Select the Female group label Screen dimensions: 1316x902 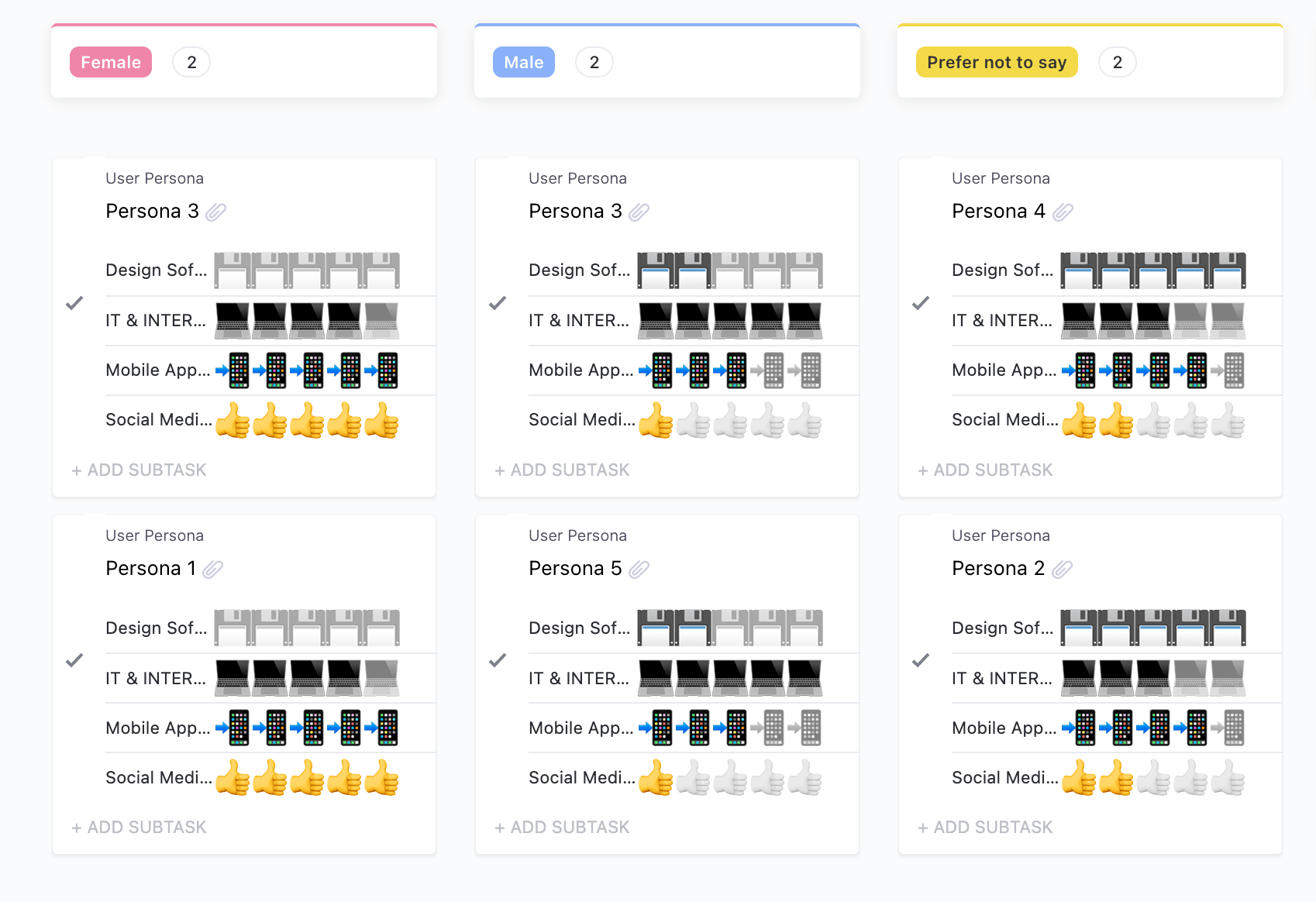pyautogui.click(x=111, y=63)
